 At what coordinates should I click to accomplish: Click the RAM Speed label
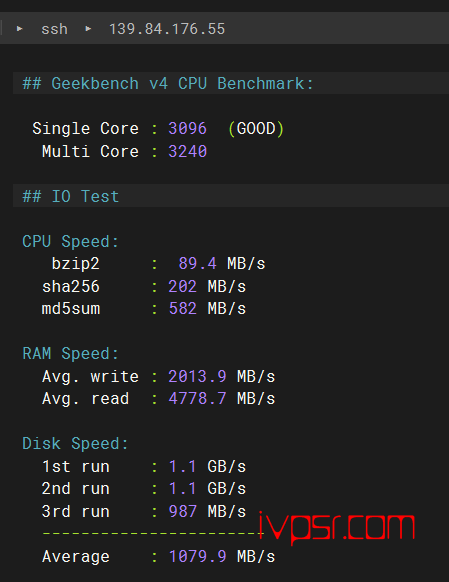click(x=71, y=354)
